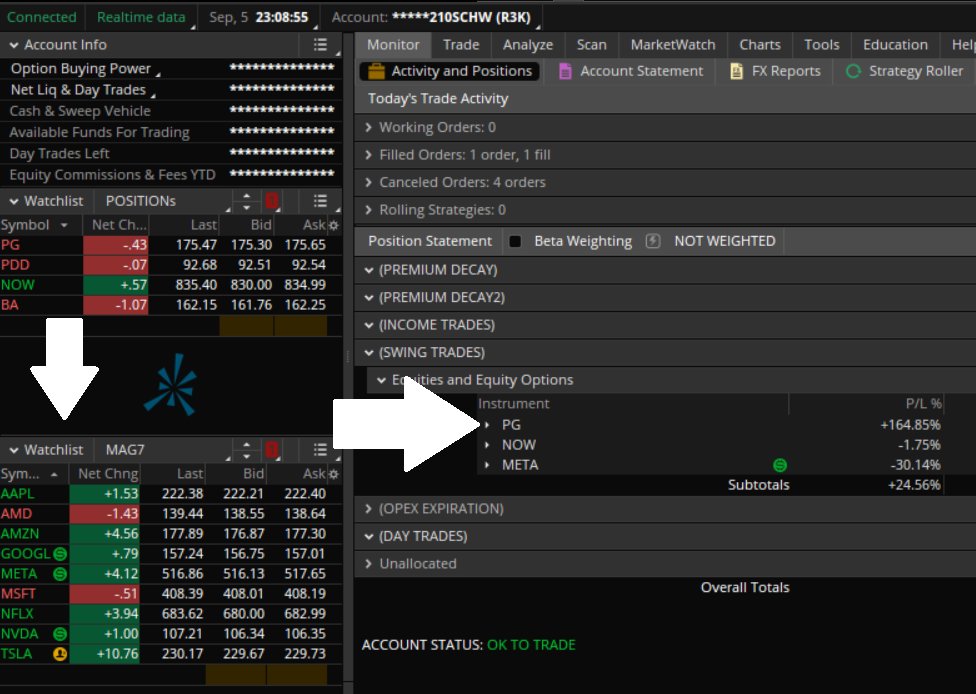Screen dimensions: 976x694
Task: Open MAG7 watchlist name dropdown
Action: 162,449
